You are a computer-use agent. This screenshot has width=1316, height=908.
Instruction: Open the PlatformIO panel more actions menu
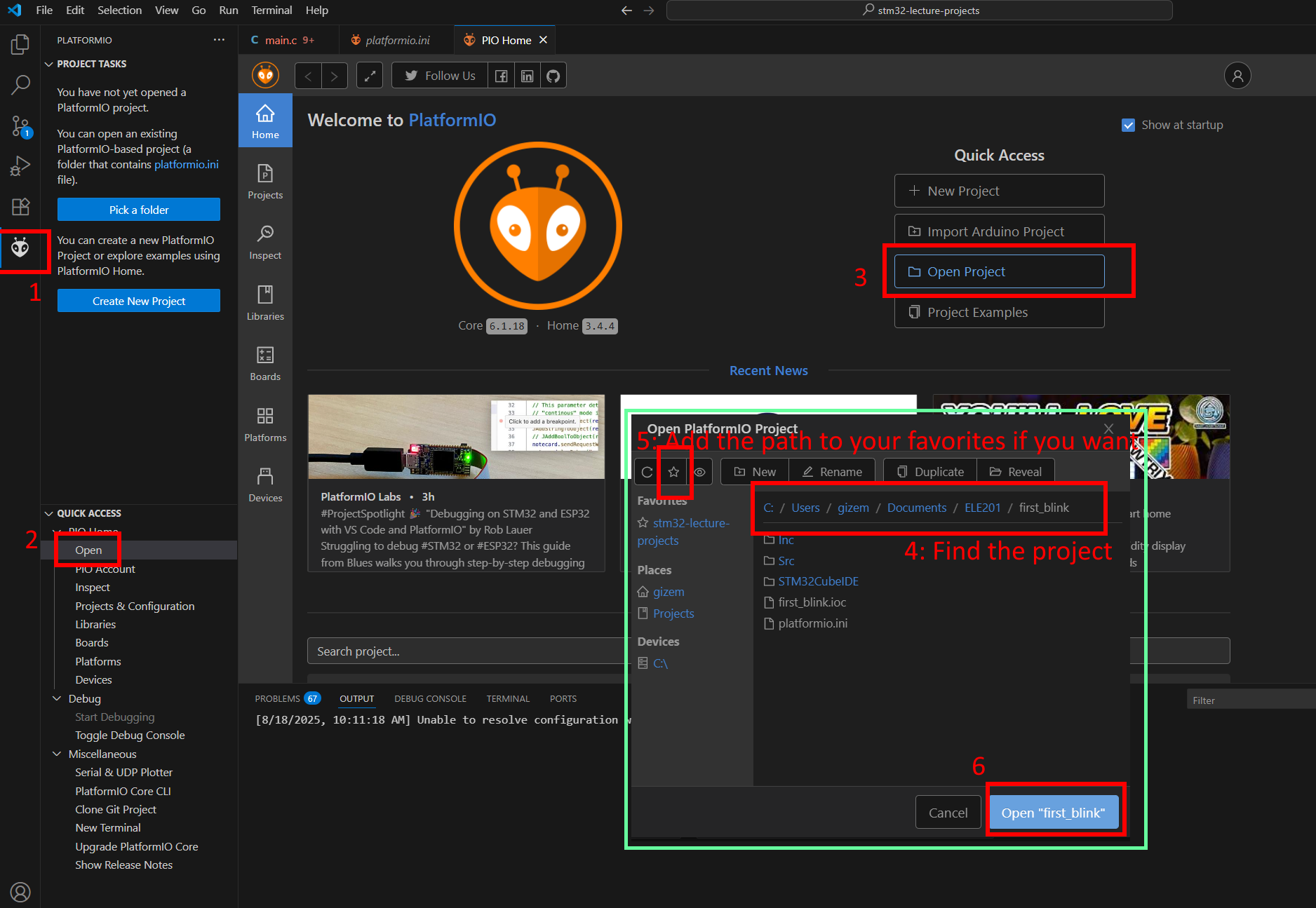click(x=219, y=40)
